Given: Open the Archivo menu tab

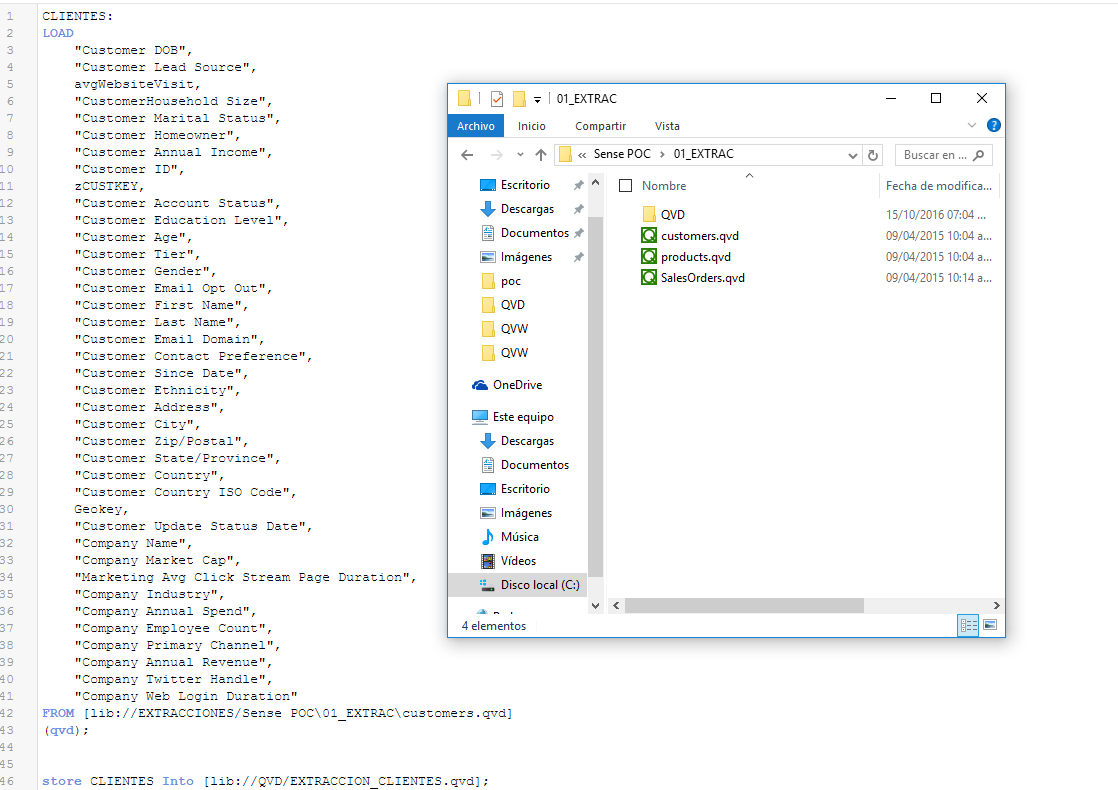Looking at the screenshot, I should 476,126.
